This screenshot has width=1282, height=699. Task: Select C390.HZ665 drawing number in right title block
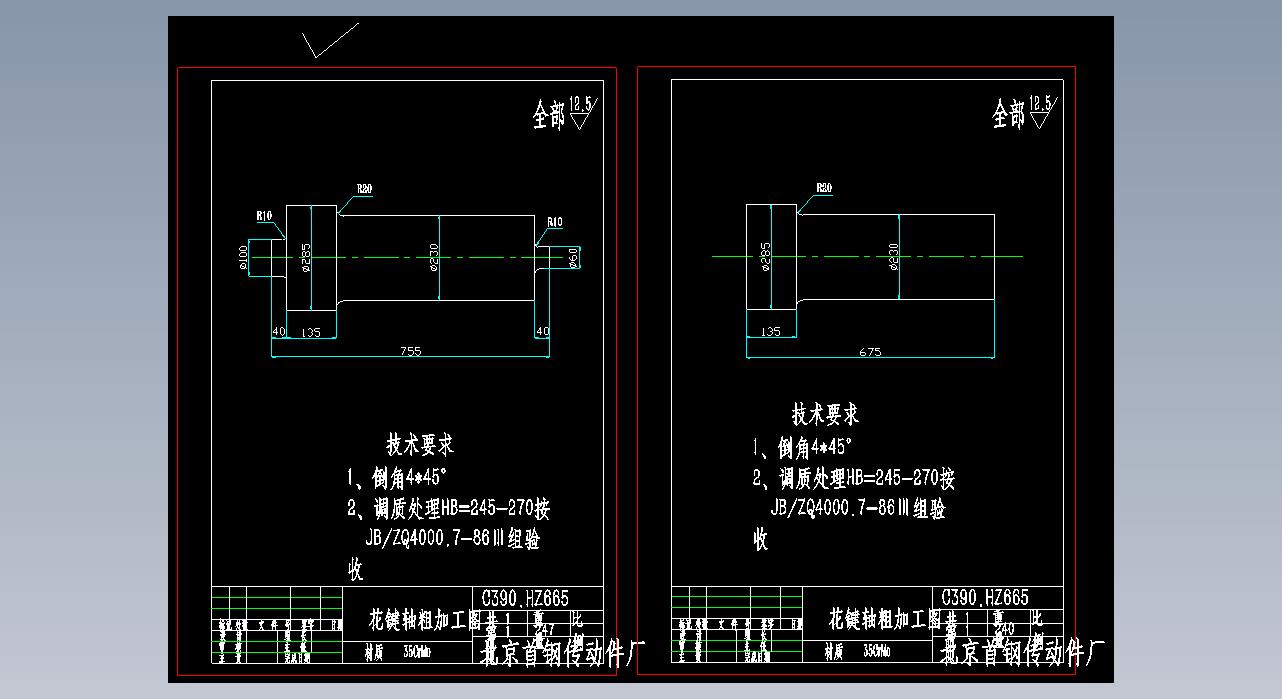985,598
